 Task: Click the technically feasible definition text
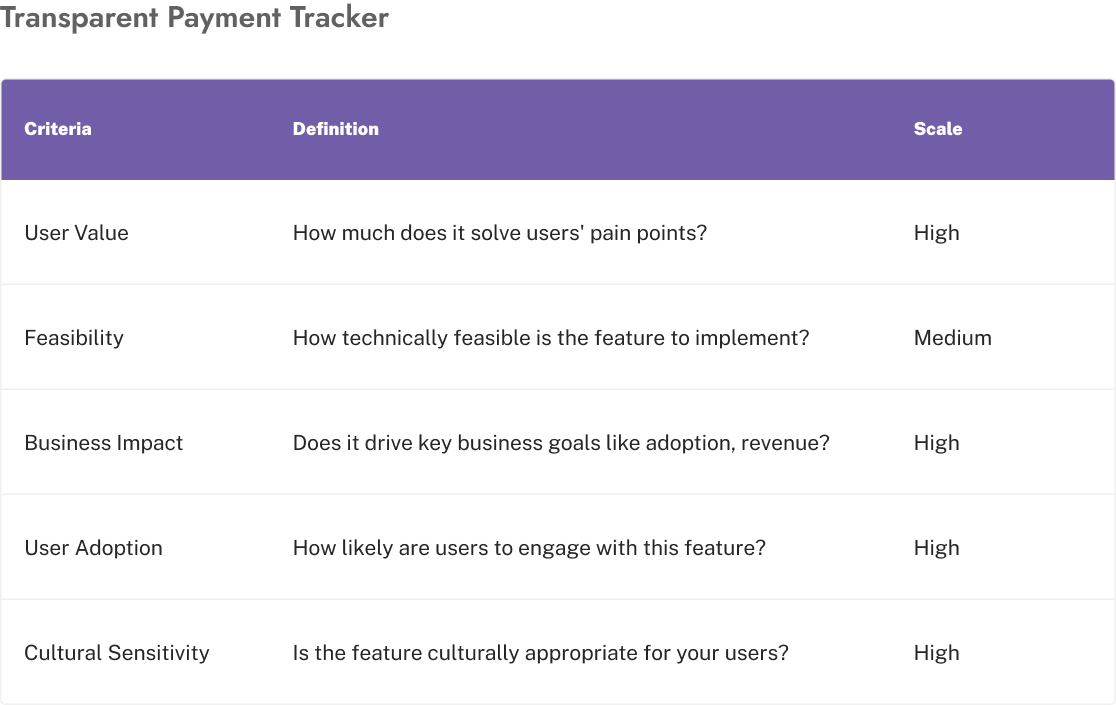click(x=551, y=338)
